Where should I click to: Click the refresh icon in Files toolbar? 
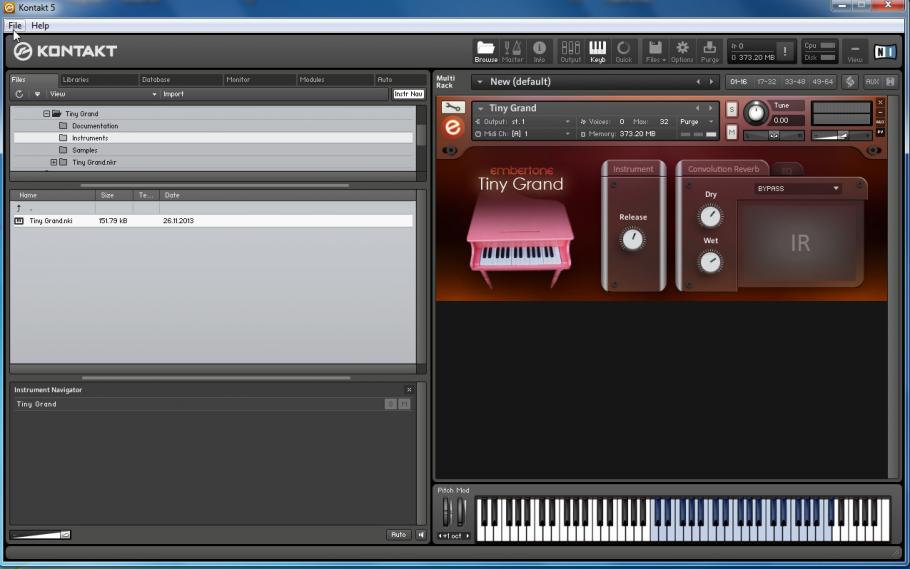point(19,94)
